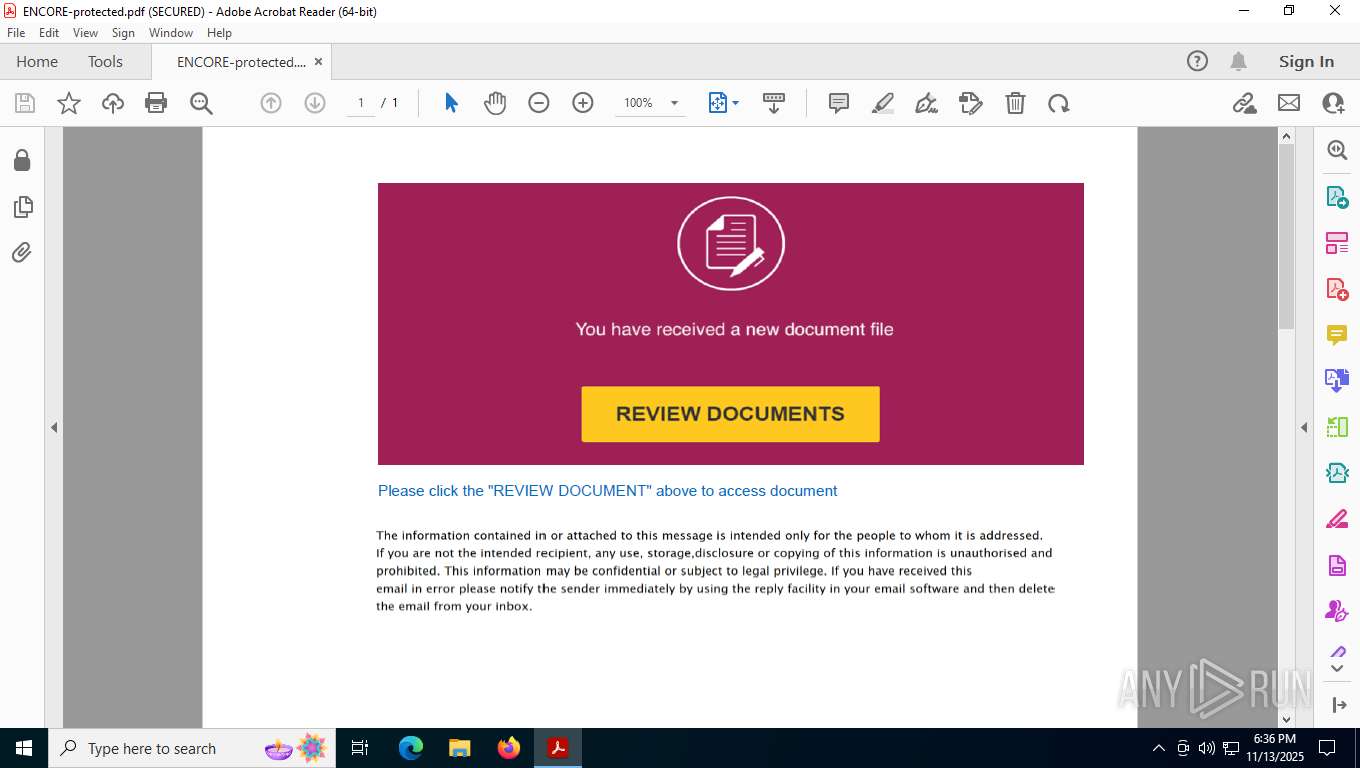Click the share with others person icon
Screen dimensions: 1360x768
(x=1333, y=103)
